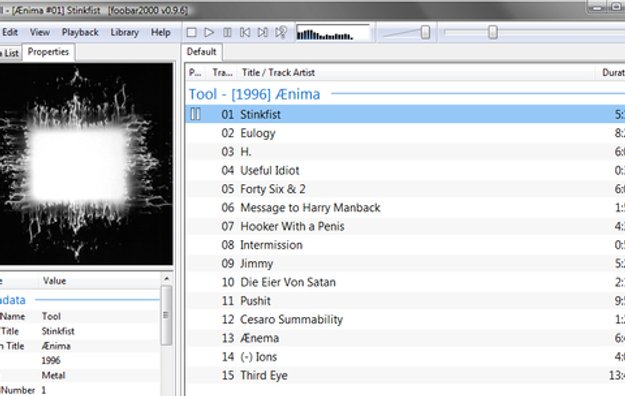Switch to the Album List tab

pos(10,53)
